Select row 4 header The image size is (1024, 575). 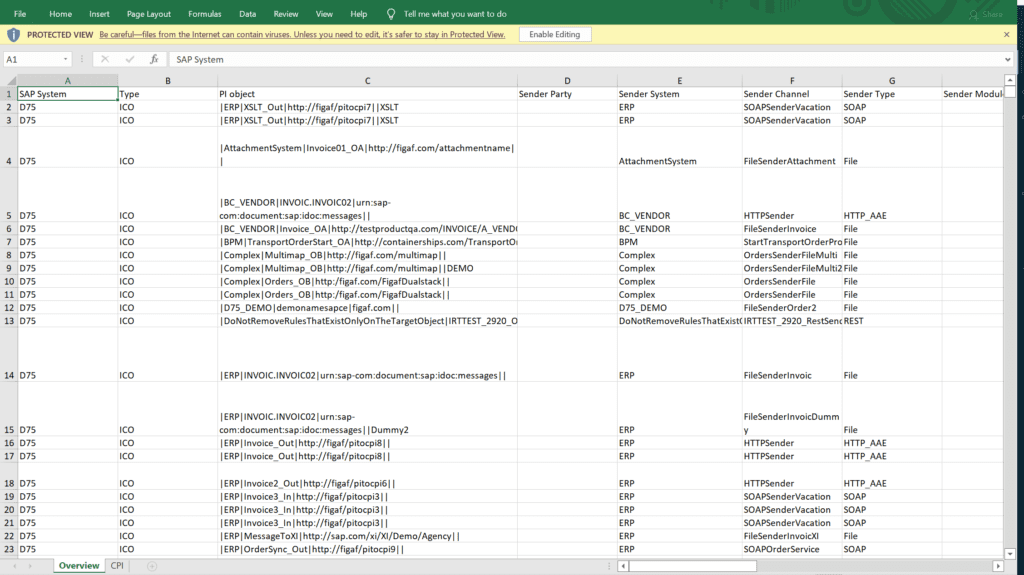(8, 147)
